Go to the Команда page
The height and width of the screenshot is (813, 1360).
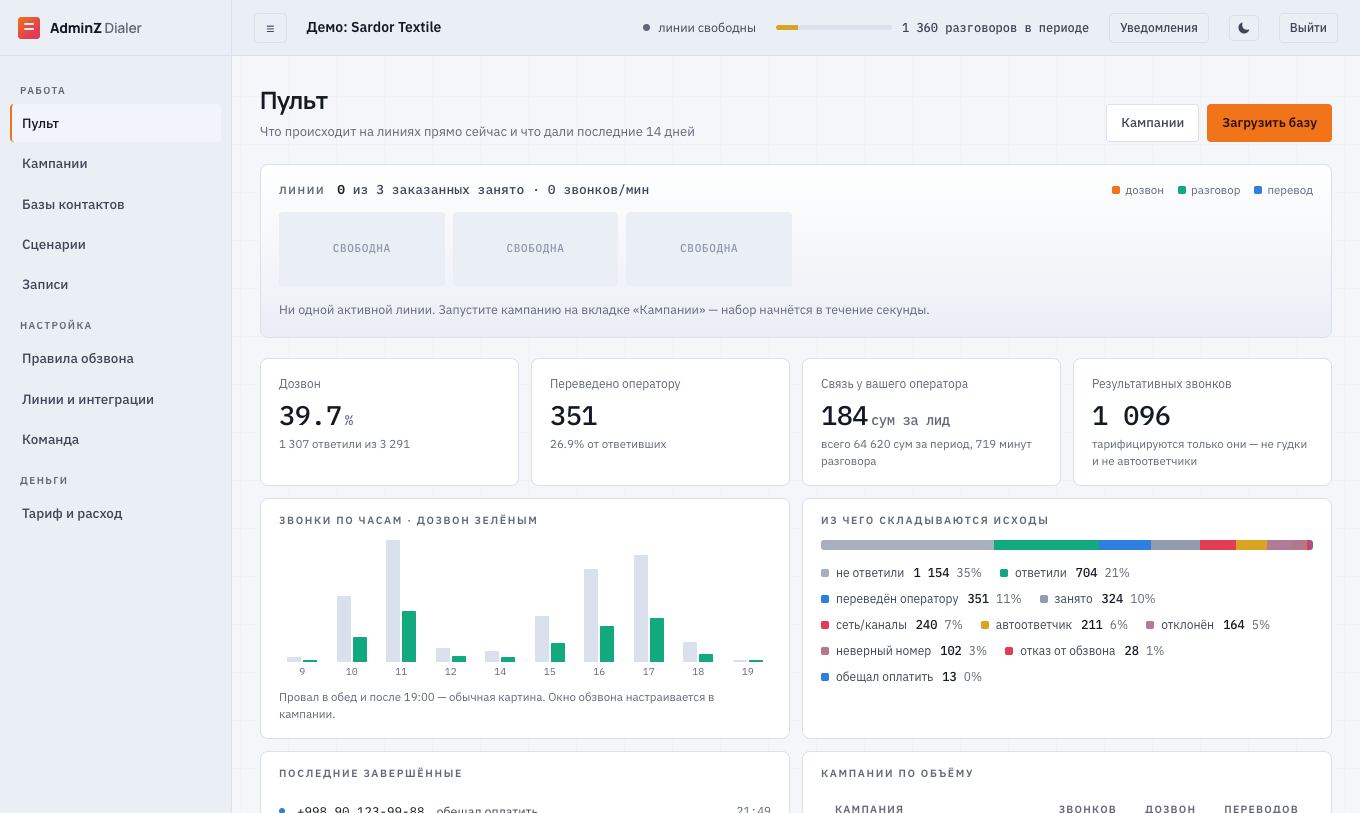pyautogui.click(x=116, y=439)
